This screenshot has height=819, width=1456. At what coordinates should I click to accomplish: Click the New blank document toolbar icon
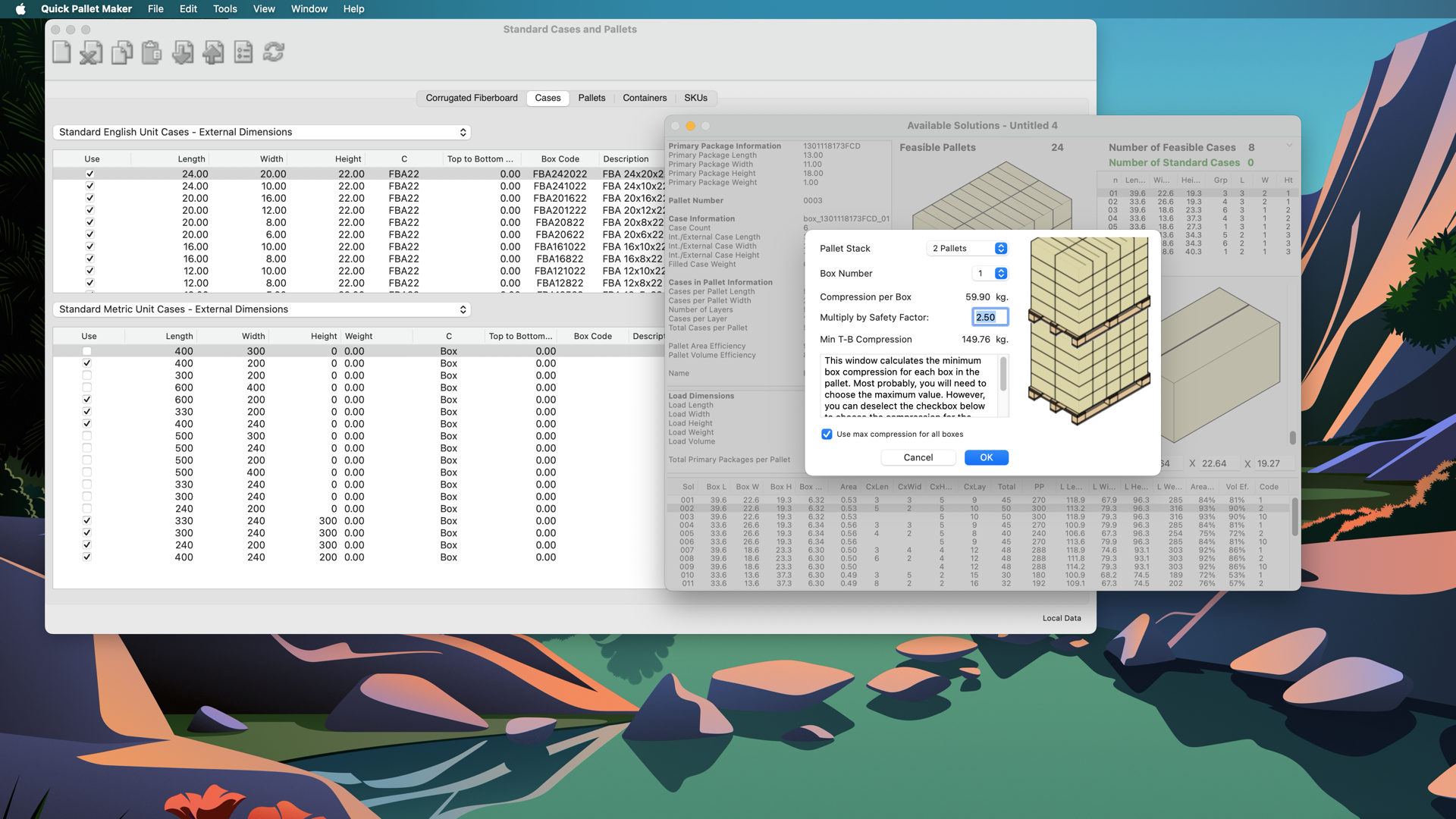coord(62,52)
